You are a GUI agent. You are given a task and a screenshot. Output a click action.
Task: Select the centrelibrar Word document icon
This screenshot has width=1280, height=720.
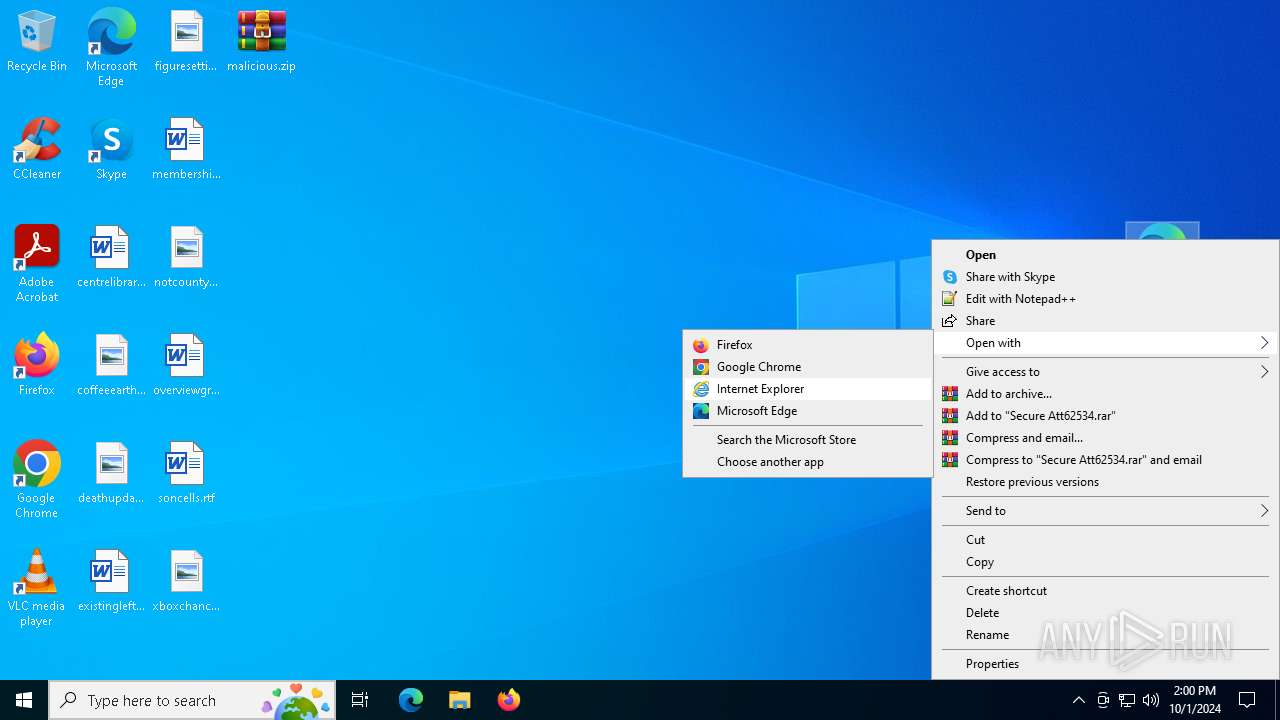point(111,258)
